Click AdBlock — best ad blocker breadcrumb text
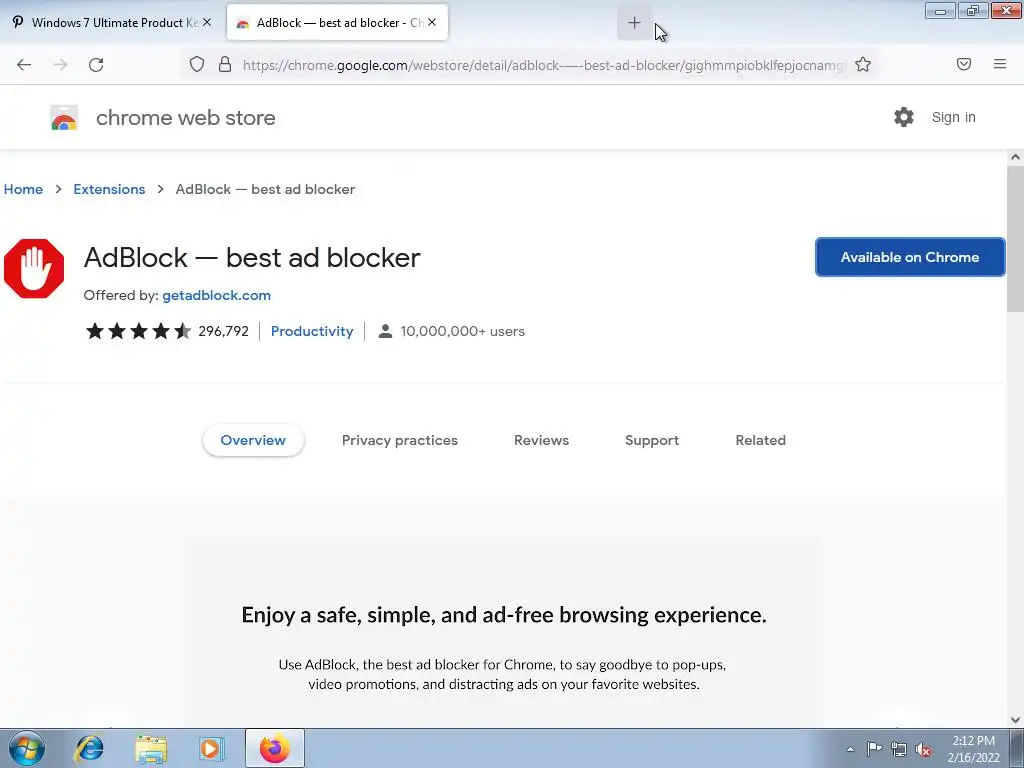This screenshot has width=1024, height=768. 265,189
